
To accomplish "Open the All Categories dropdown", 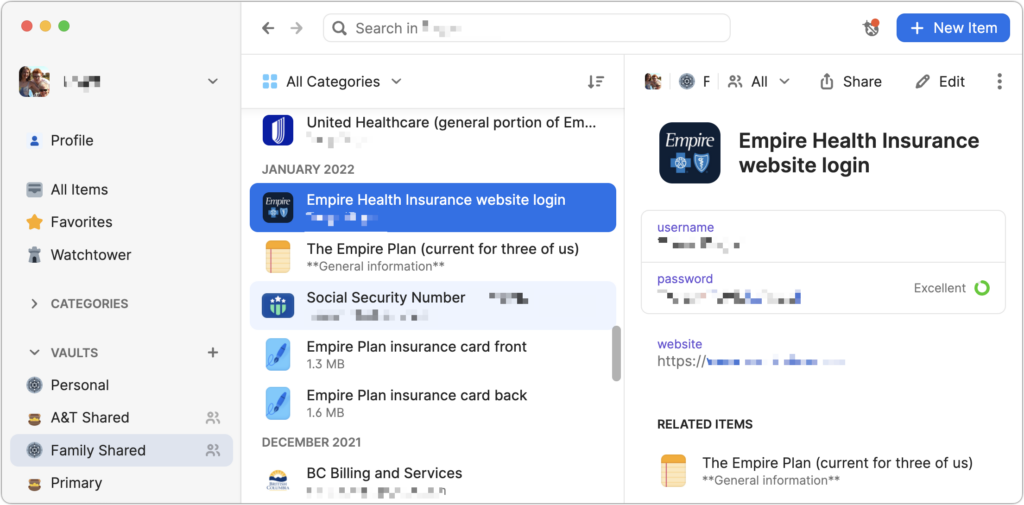I will [331, 82].
